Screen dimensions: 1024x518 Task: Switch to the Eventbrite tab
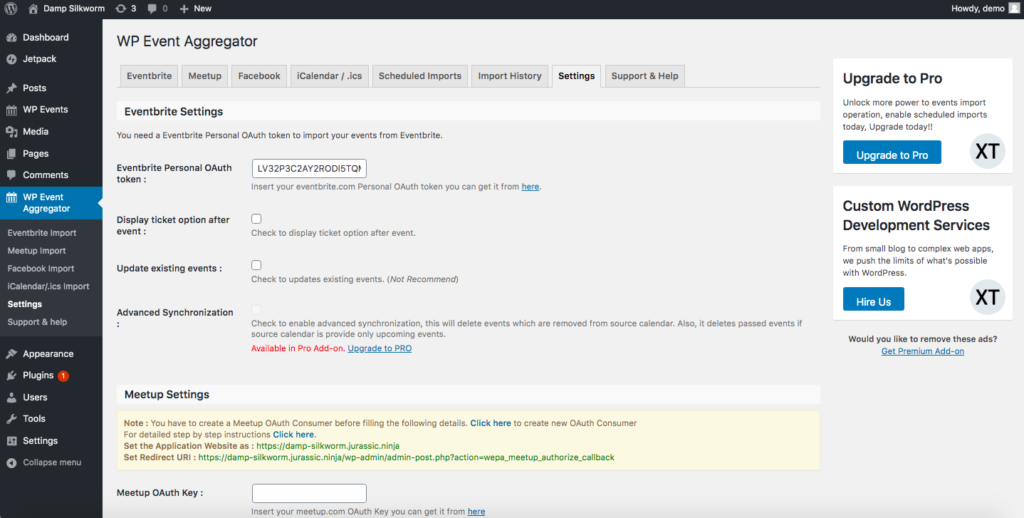(149, 76)
